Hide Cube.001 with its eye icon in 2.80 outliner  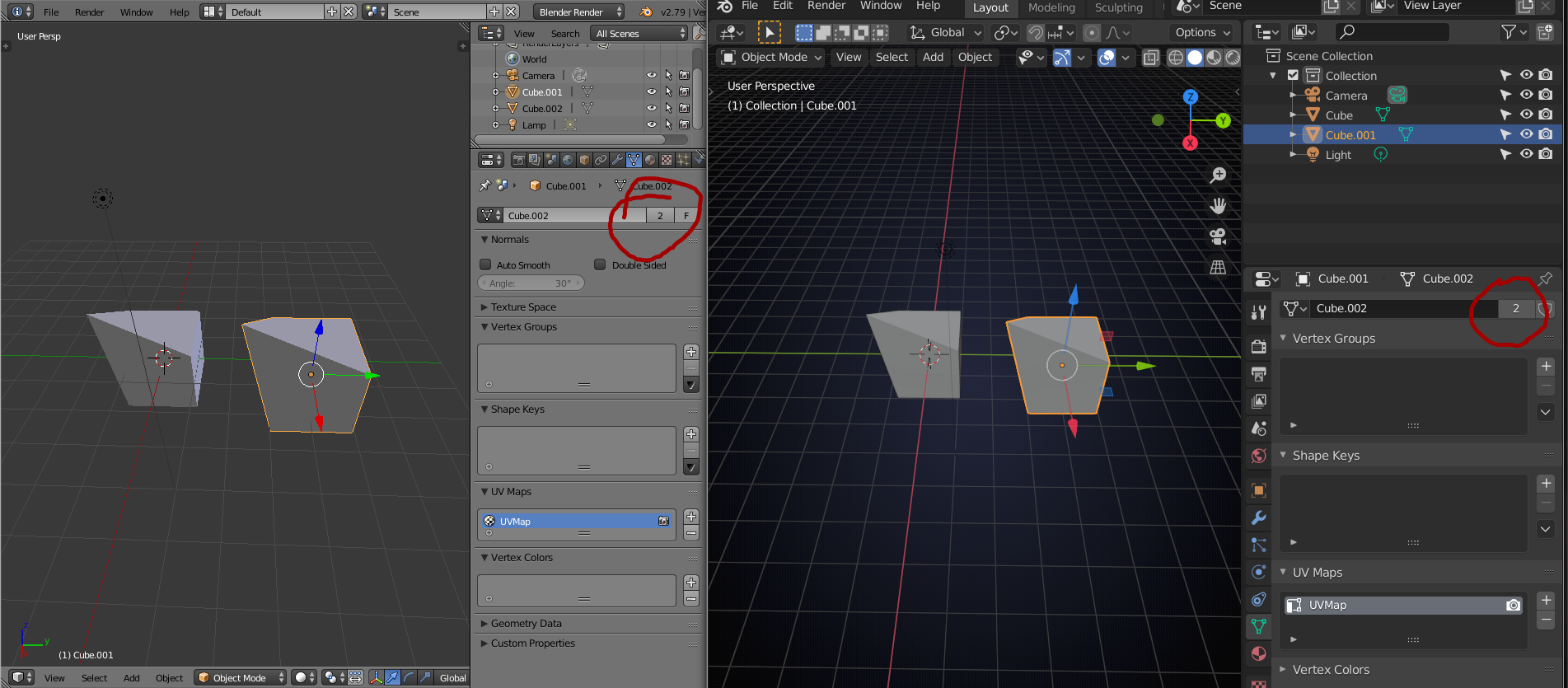pyautogui.click(x=1526, y=134)
